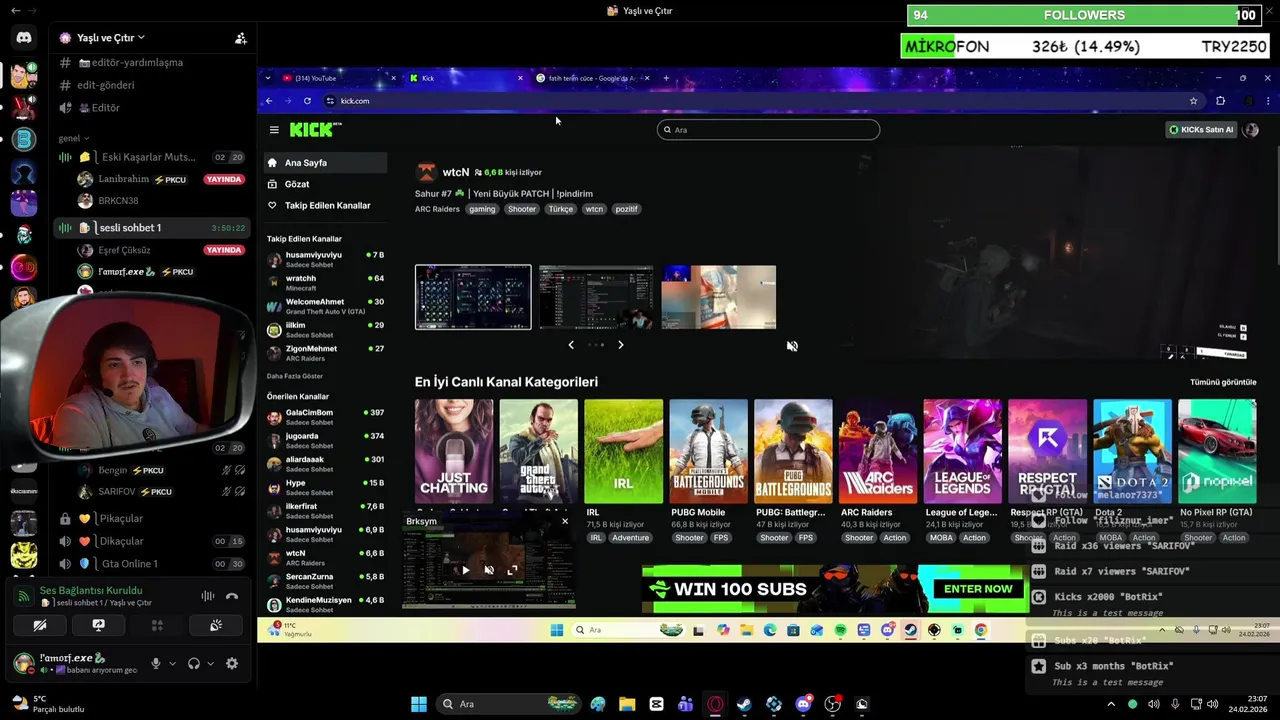1280x720 pixels.
Task: Switch to the YouTube browser tab
Action: click(337, 78)
